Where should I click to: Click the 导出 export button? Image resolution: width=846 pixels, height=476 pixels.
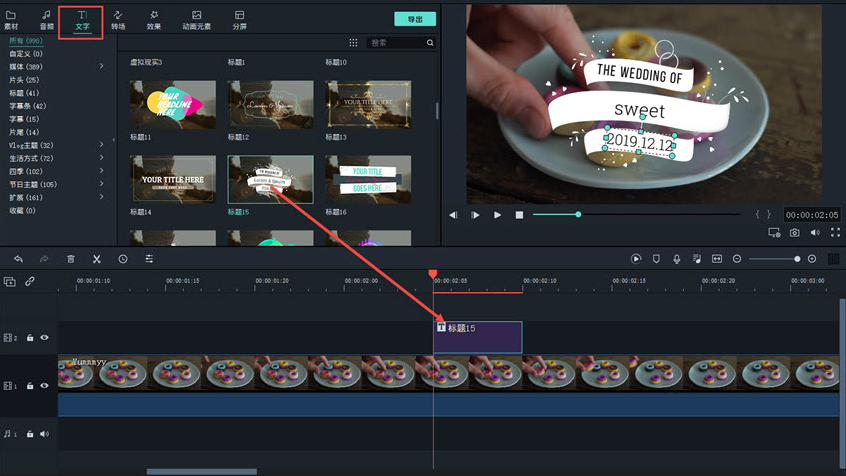(x=415, y=19)
